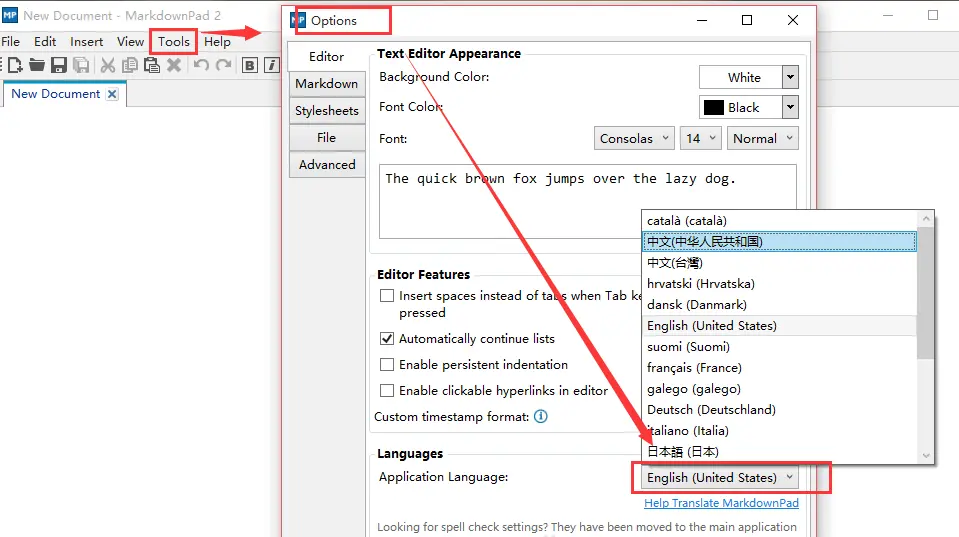Select 日本語 (日本) in language list

[779, 452]
